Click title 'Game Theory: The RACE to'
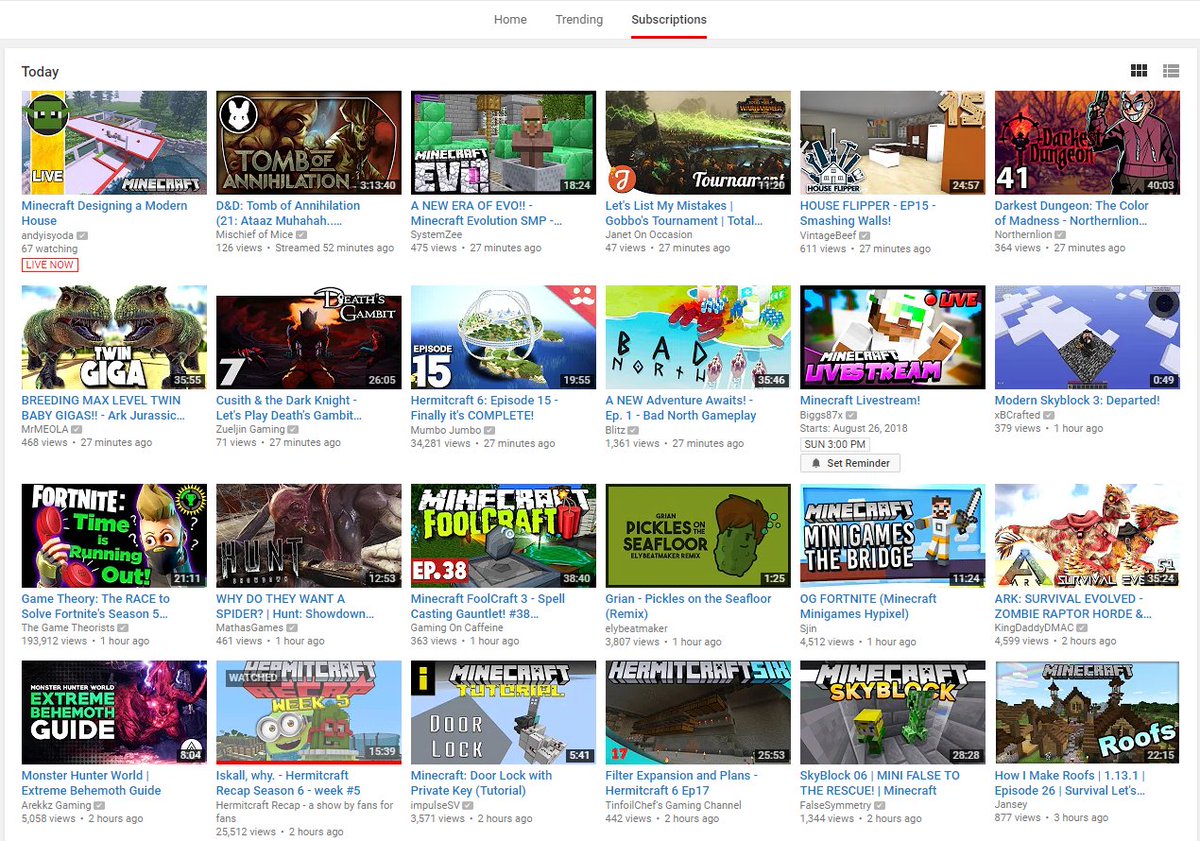This screenshot has width=1200, height=841. tap(96, 606)
